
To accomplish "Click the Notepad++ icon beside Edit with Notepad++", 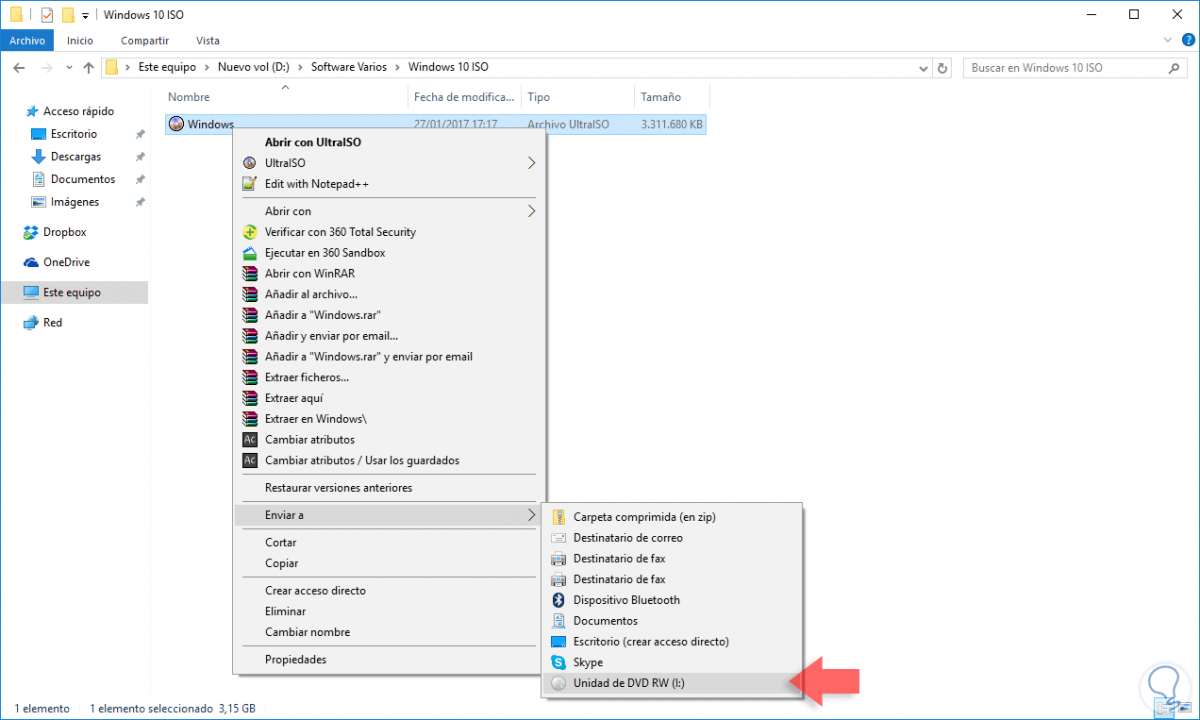I will tap(250, 184).
